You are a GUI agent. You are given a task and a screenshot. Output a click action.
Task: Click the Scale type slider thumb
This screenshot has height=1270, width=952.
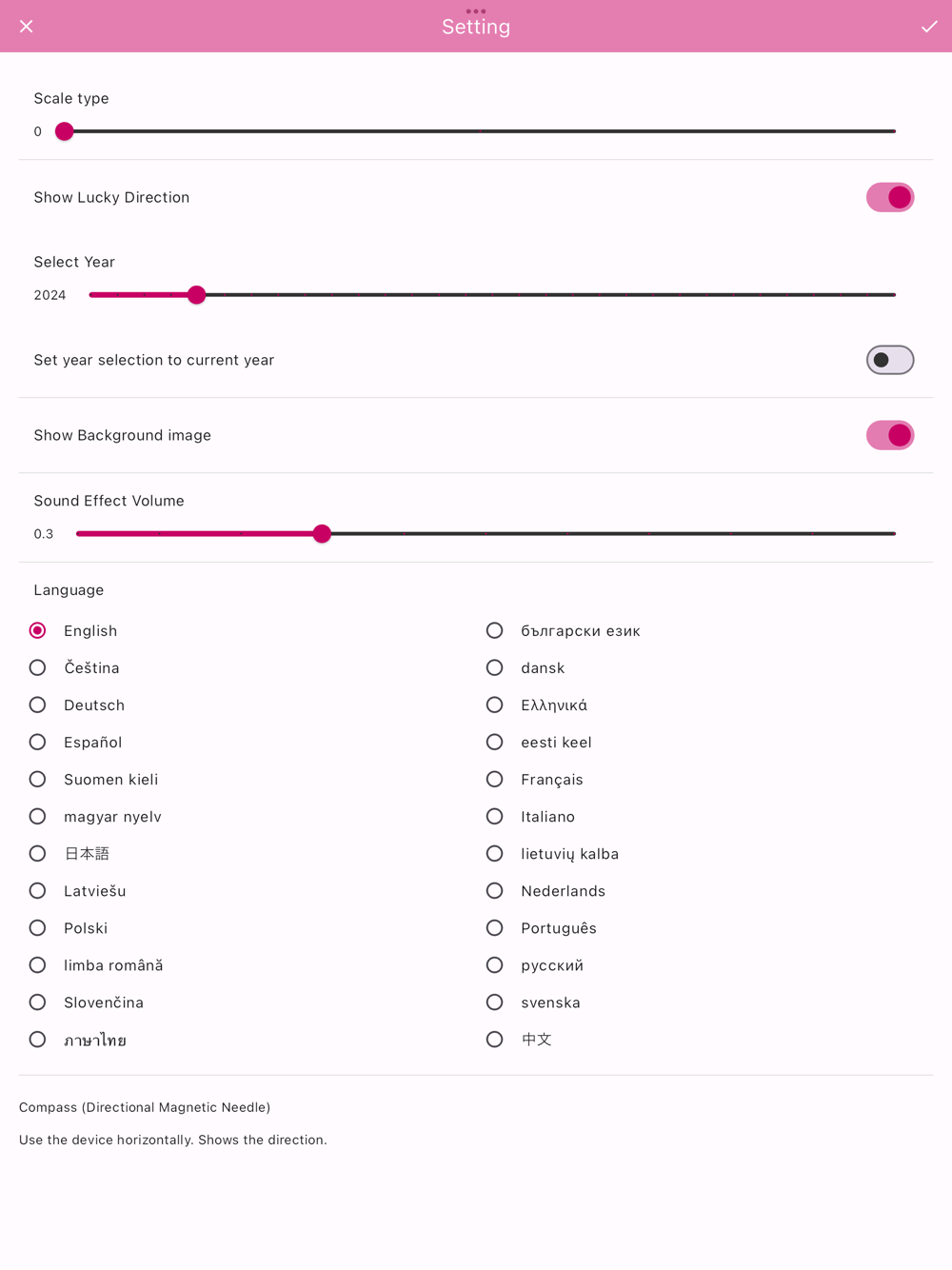(64, 131)
